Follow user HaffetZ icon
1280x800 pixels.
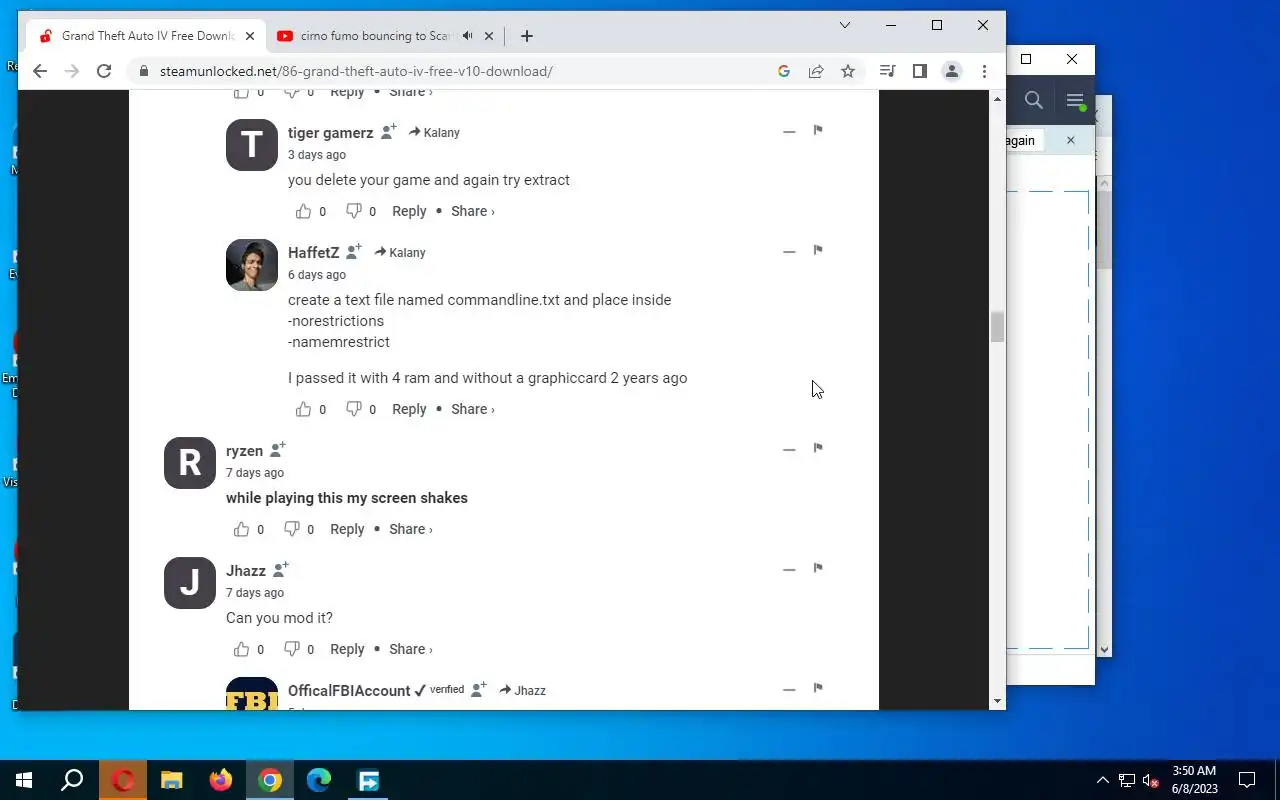[x=354, y=251]
